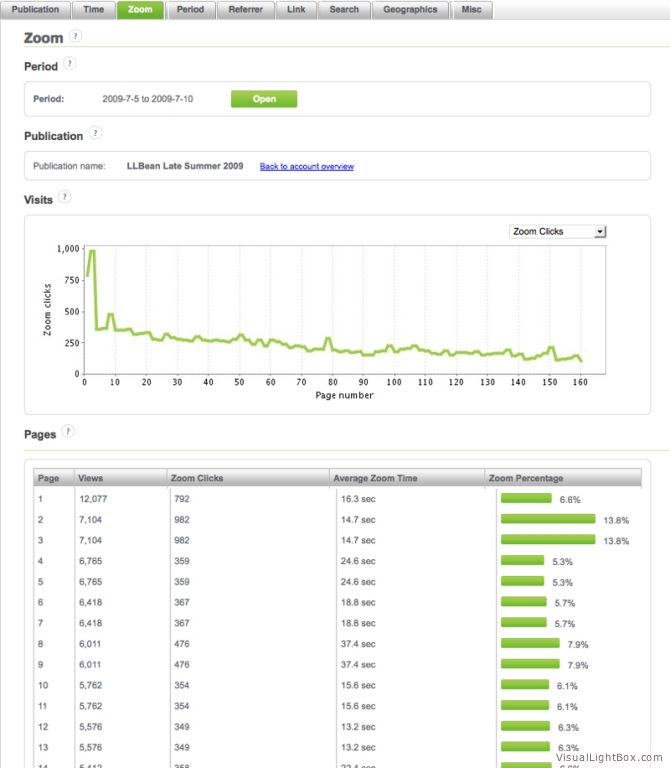Switch to the Time tab
Screen dimensions: 670x768
(93, 9)
